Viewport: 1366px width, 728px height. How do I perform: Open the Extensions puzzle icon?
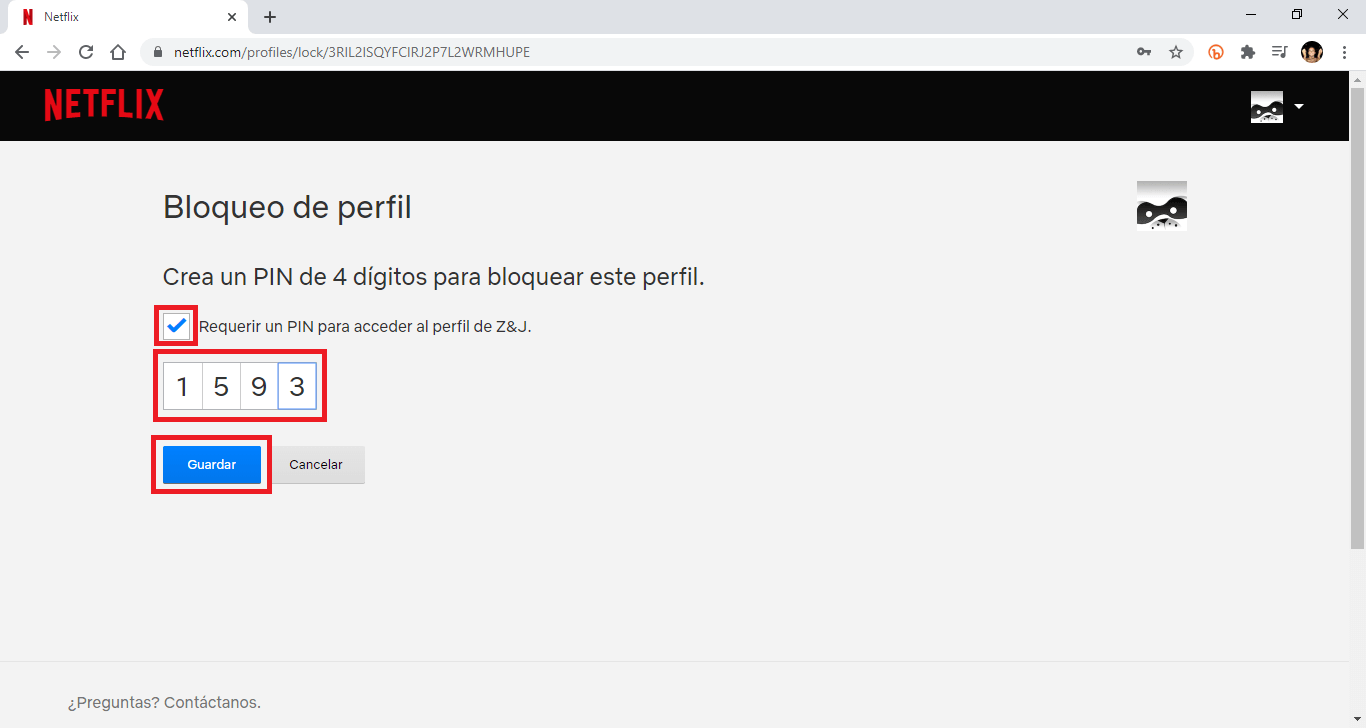(x=1248, y=52)
